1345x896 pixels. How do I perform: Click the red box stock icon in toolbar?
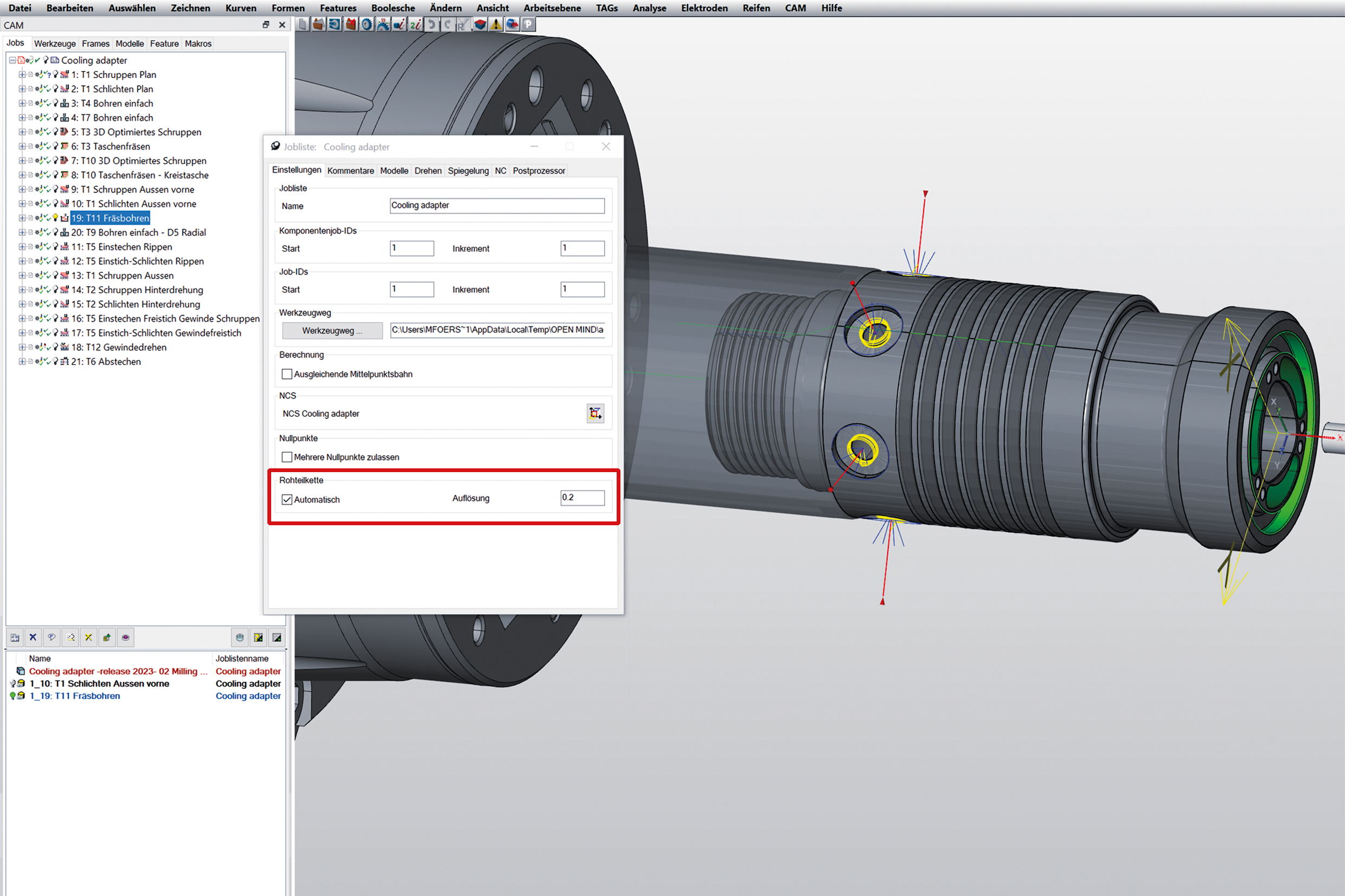[x=480, y=24]
